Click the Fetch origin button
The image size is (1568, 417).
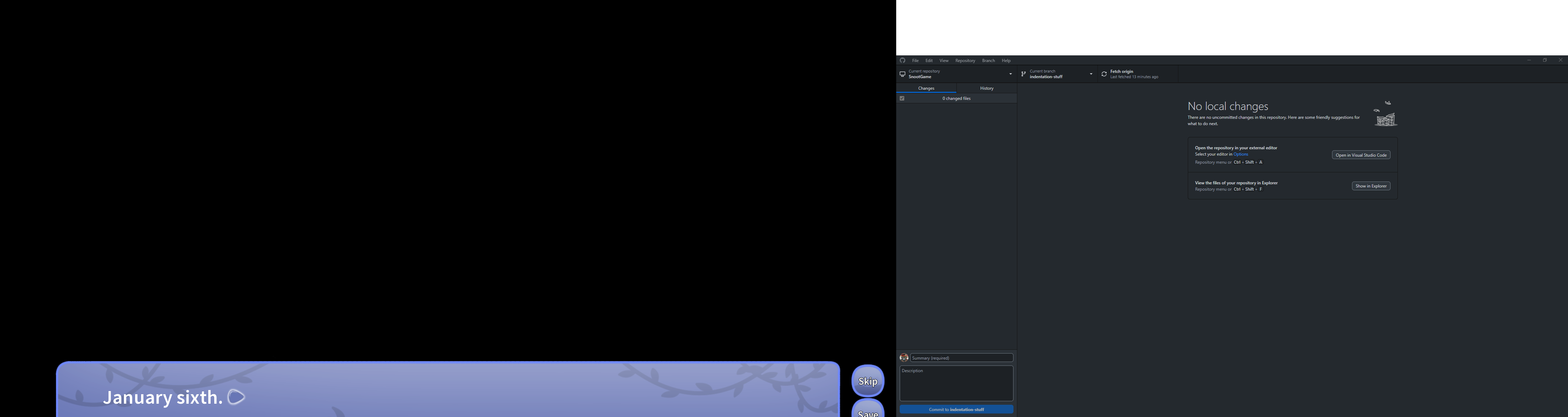1138,74
